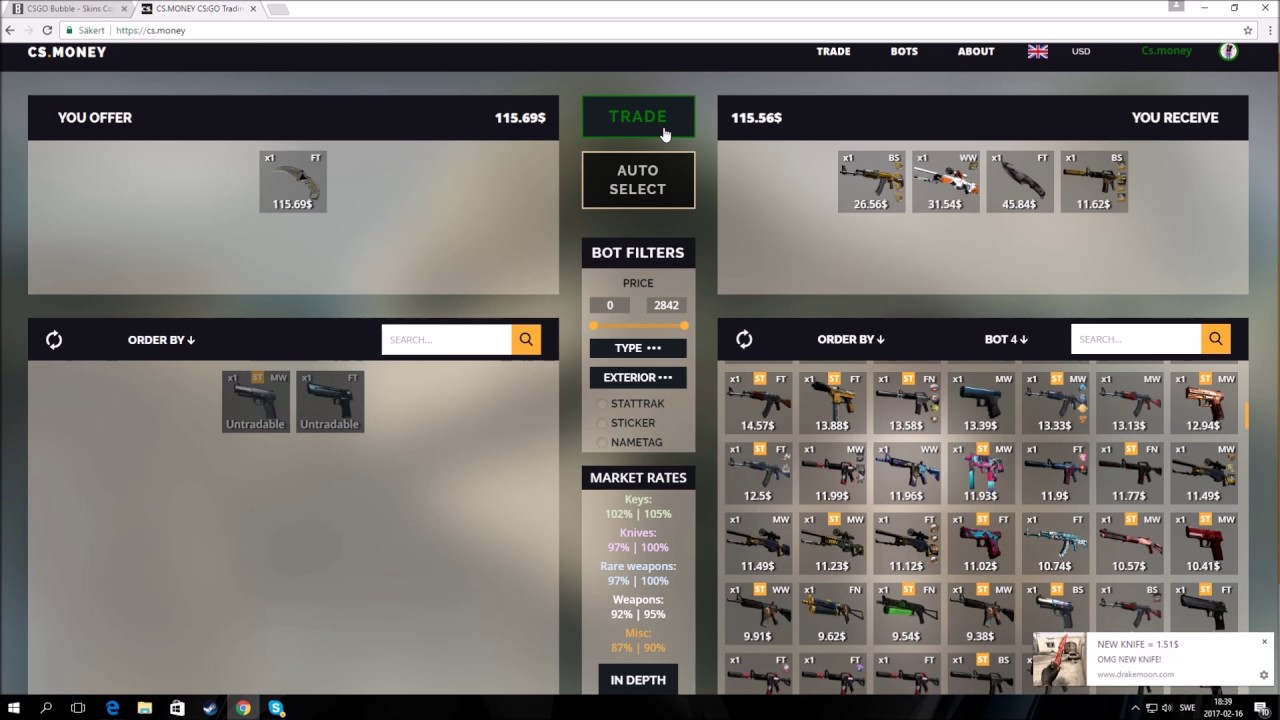This screenshot has width=1280, height=720.
Task: Remove the 26.56$ AK-47 from receive panel
Action: pyautogui.click(x=871, y=182)
